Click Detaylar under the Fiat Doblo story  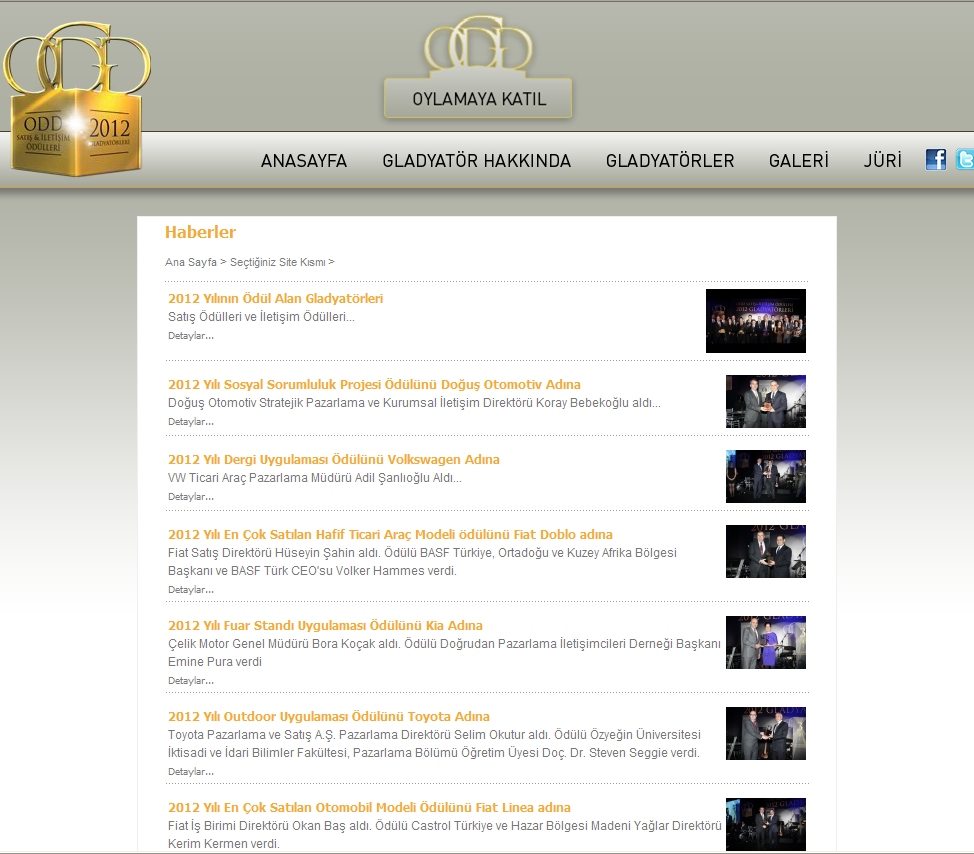coord(191,589)
